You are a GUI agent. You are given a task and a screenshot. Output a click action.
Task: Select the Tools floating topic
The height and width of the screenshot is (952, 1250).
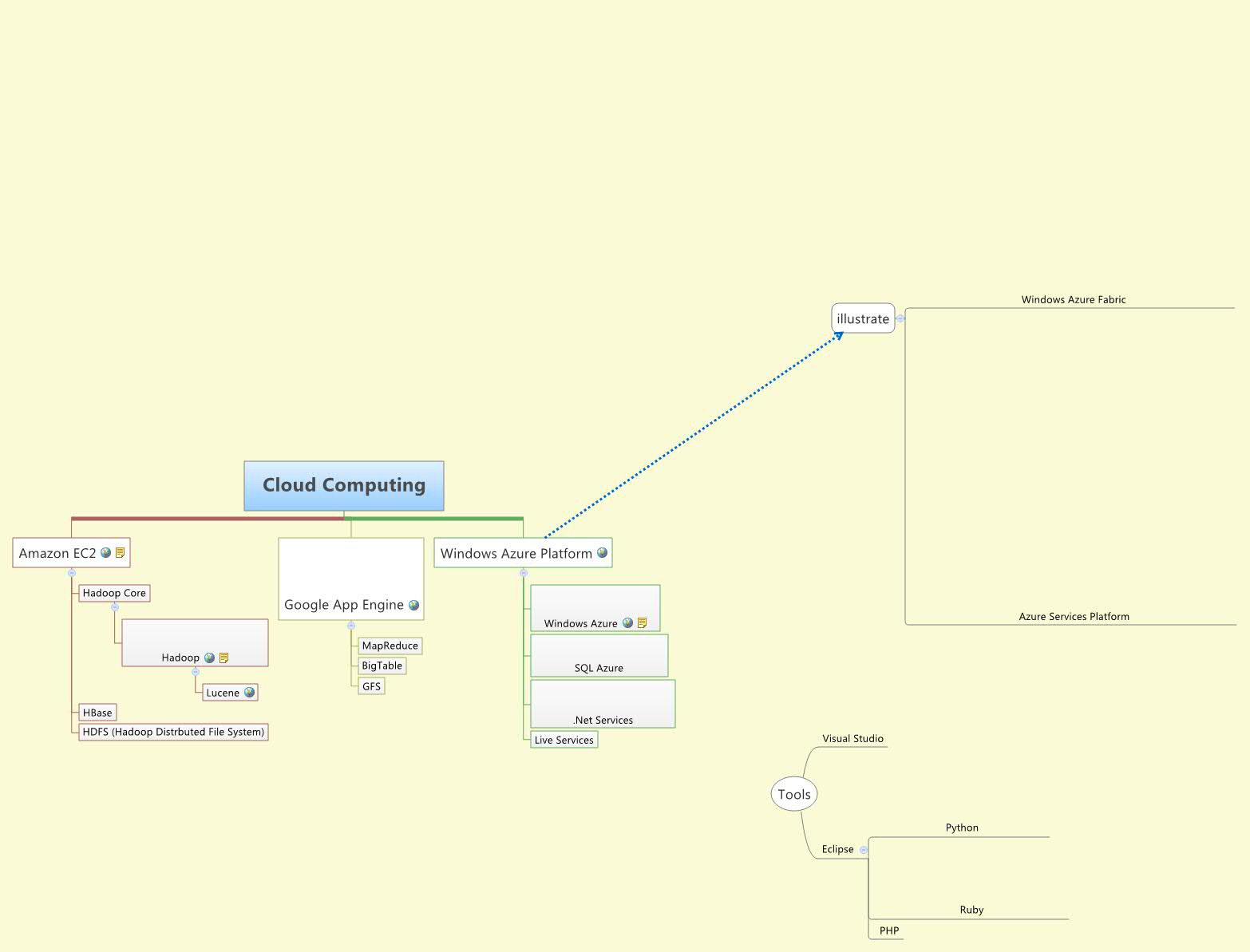[794, 793]
